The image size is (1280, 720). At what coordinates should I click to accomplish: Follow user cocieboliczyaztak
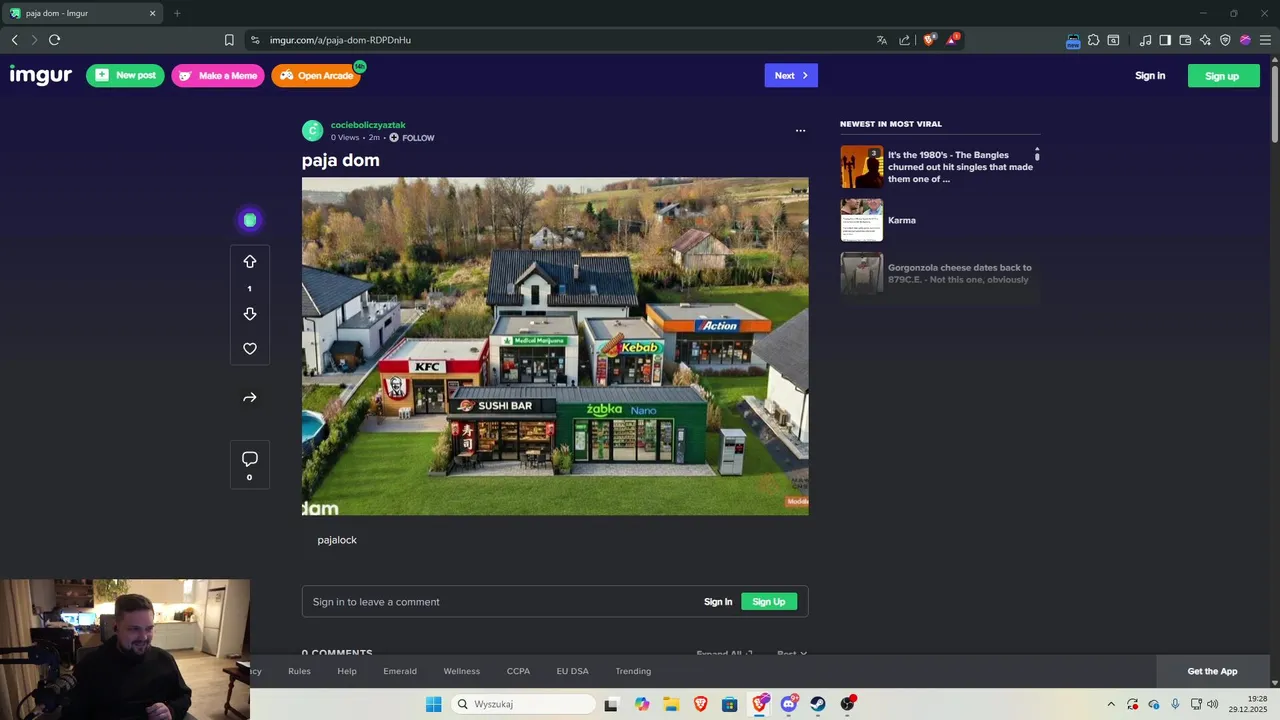coord(412,138)
